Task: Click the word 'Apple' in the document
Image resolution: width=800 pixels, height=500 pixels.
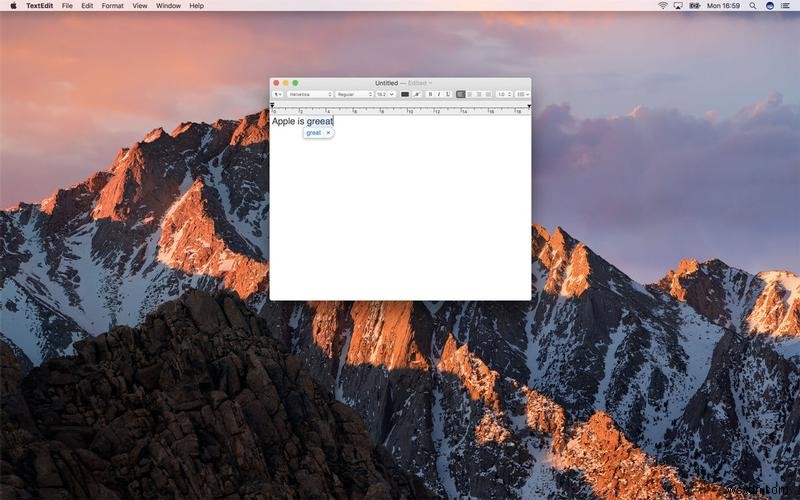Action: (x=284, y=121)
